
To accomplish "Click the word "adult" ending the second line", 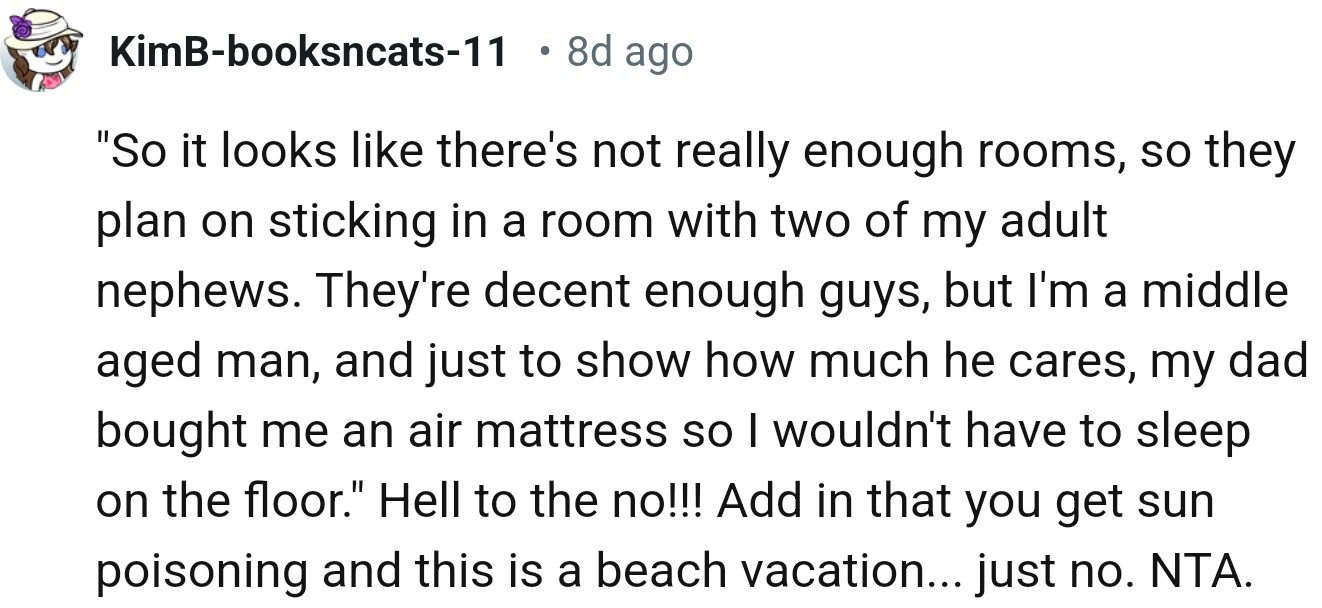I will [1055, 221].
